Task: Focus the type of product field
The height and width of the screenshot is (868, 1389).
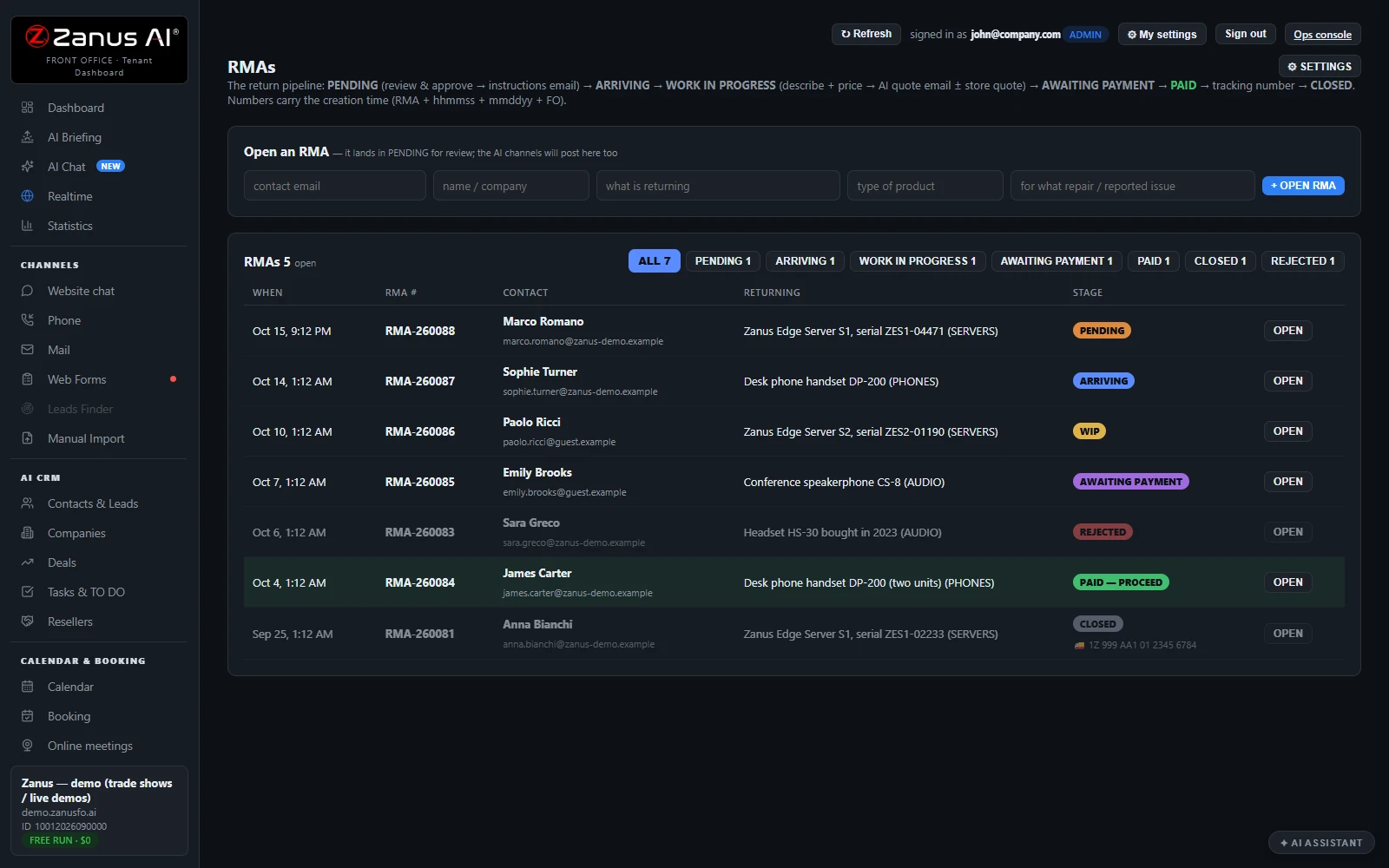Action: click(925, 186)
